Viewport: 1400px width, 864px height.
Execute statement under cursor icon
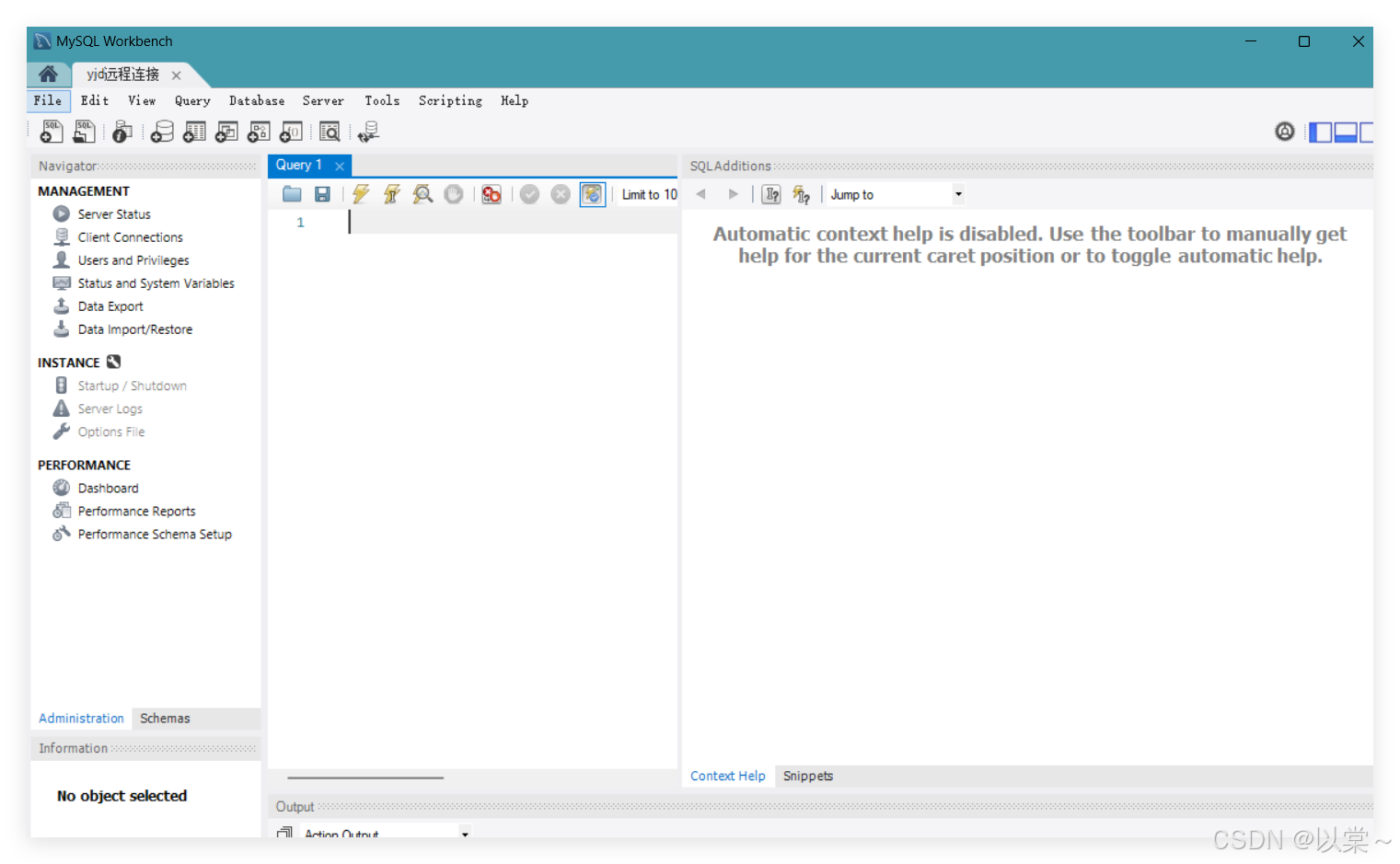coord(391,194)
